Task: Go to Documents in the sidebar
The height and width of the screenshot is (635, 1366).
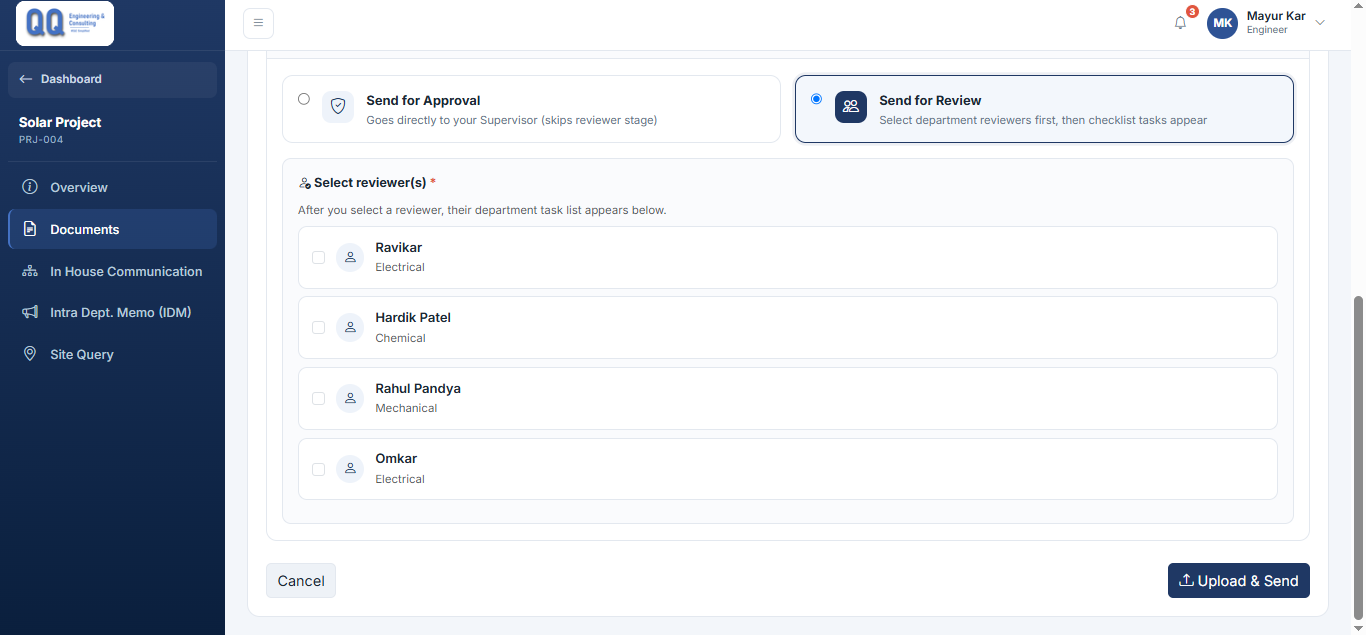Action: click(112, 229)
